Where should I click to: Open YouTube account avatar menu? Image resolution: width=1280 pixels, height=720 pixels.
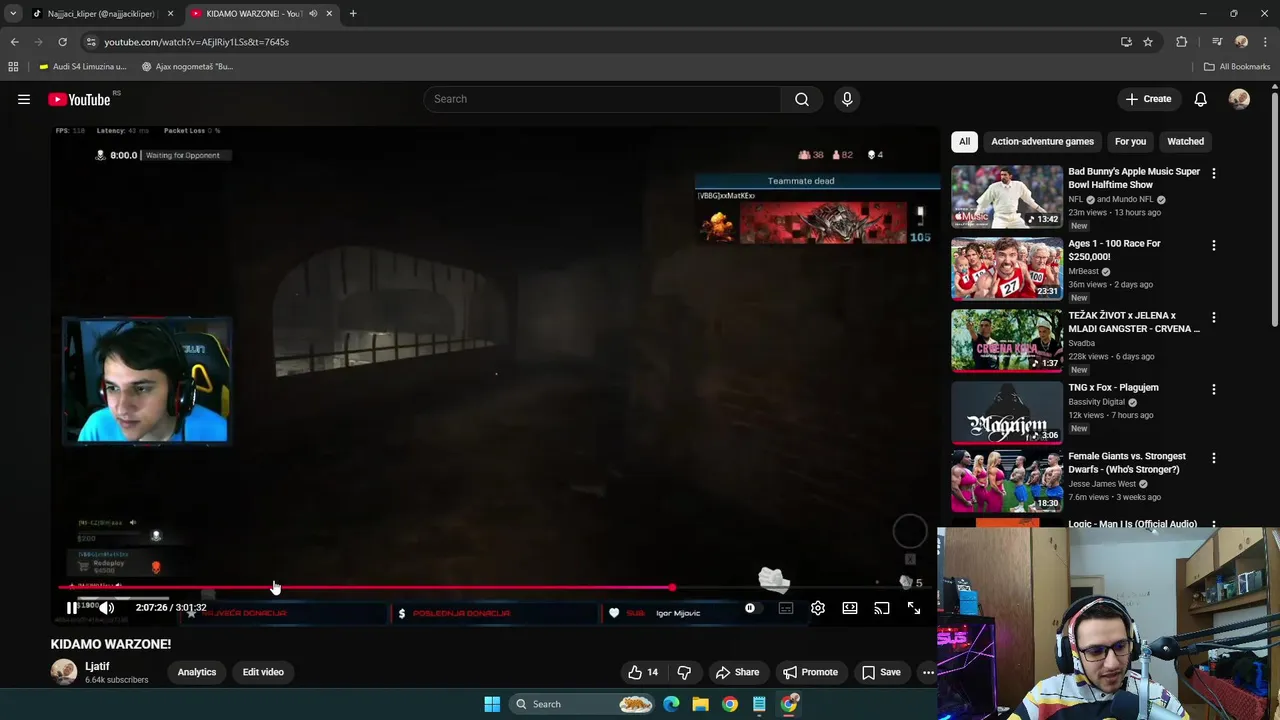1239,99
